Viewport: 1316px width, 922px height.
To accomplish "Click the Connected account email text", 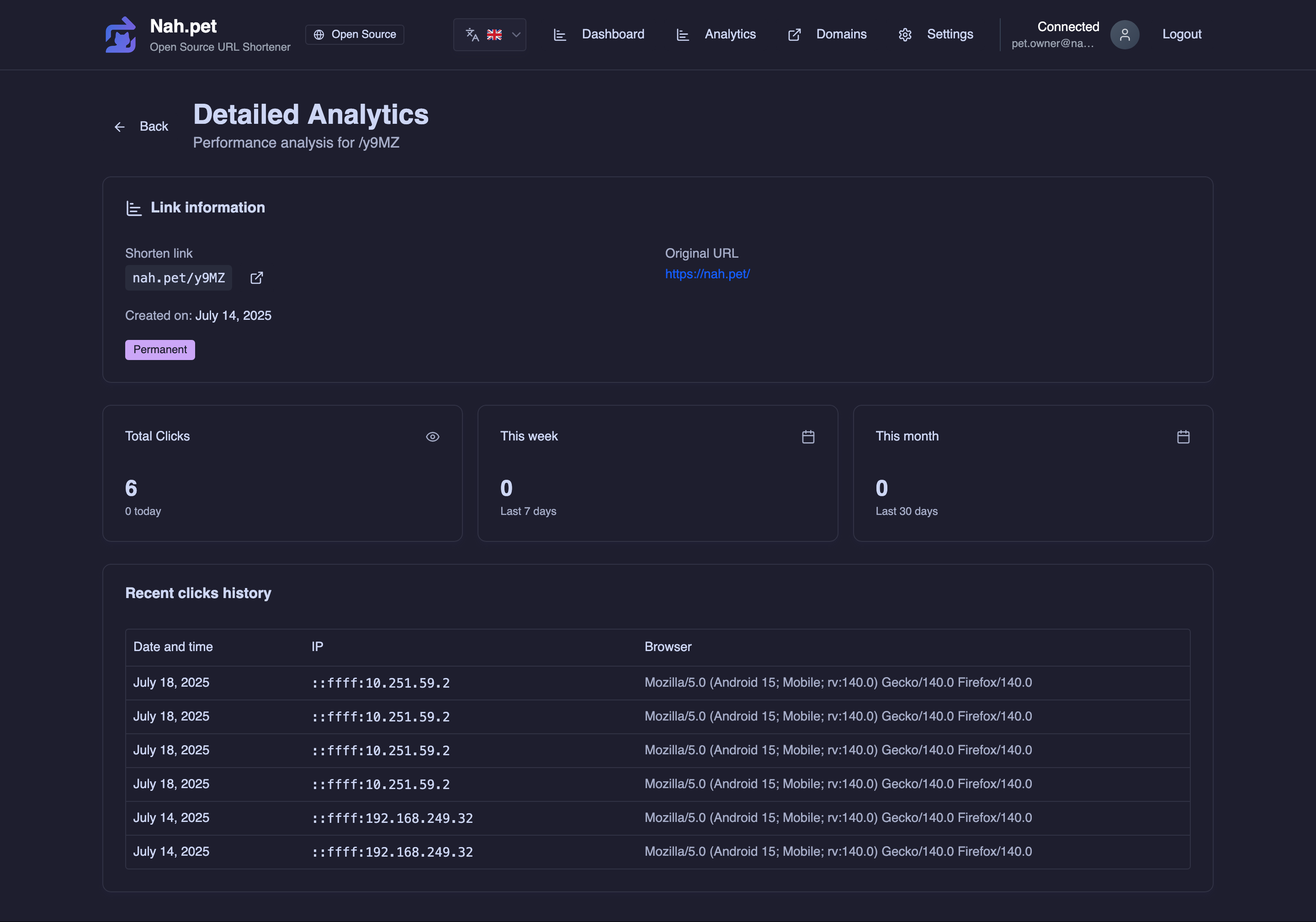I will coord(1052,43).
